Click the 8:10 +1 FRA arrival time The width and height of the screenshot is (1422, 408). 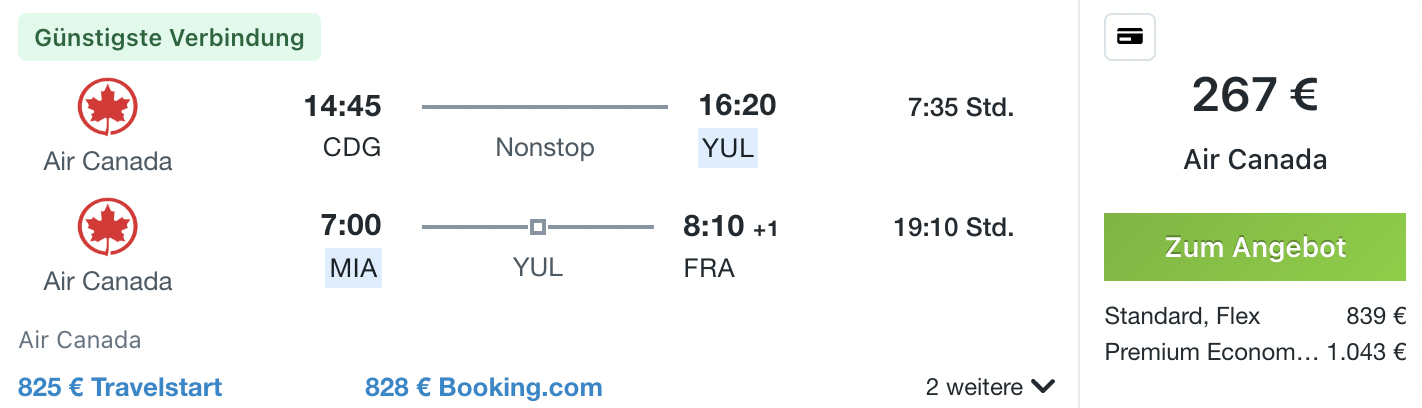pos(730,226)
